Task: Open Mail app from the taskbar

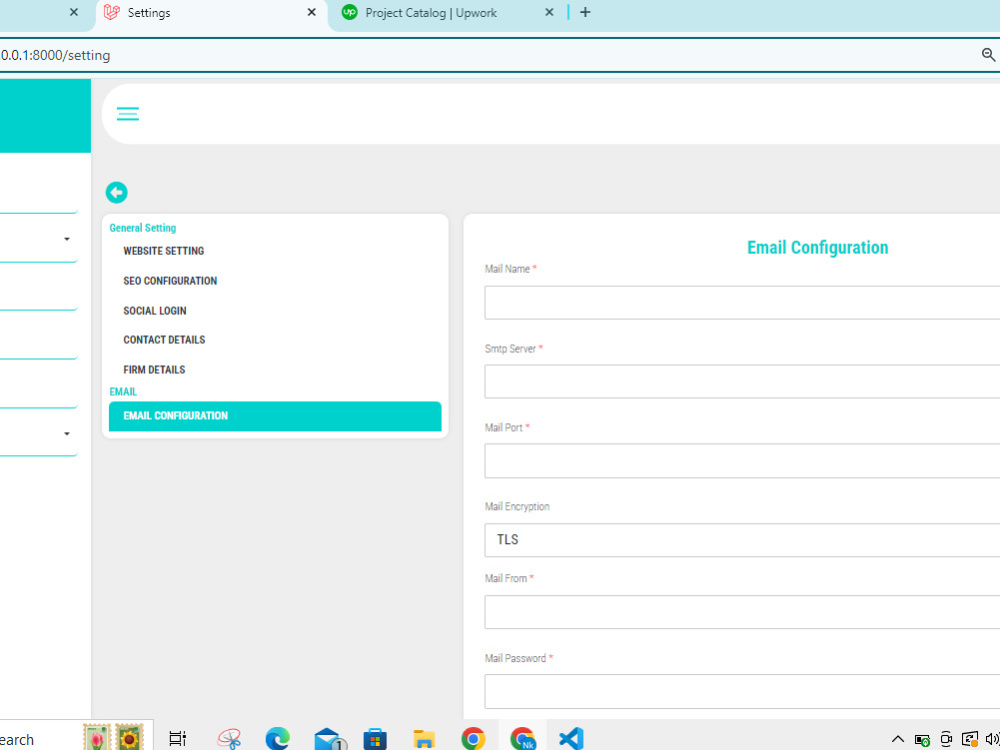Action: pyautogui.click(x=329, y=739)
